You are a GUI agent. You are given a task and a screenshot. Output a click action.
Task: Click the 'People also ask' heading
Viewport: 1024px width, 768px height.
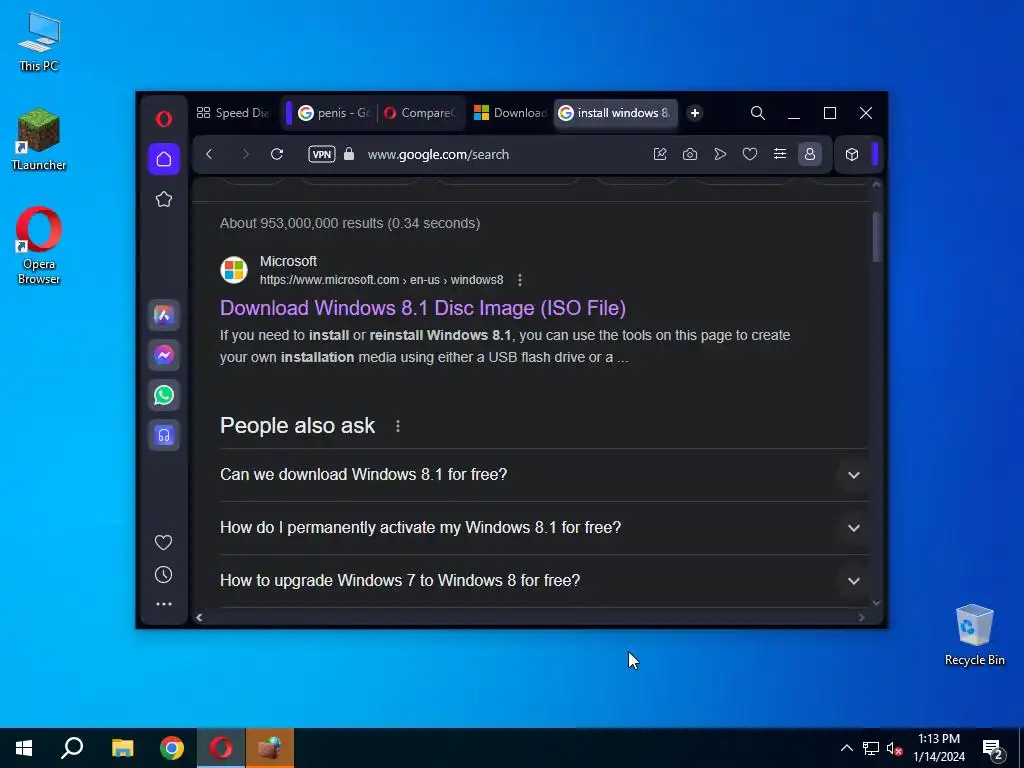(x=297, y=426)
